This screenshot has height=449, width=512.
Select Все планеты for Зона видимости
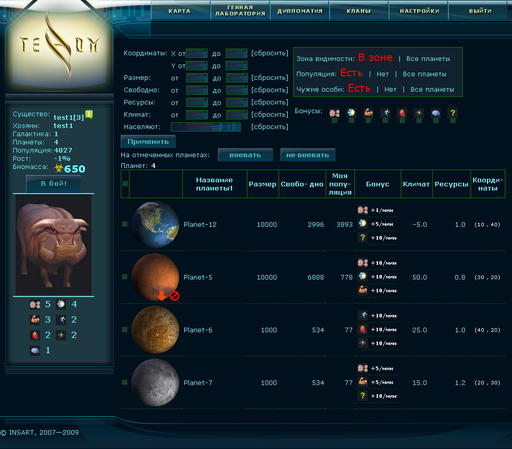[428, 59]
